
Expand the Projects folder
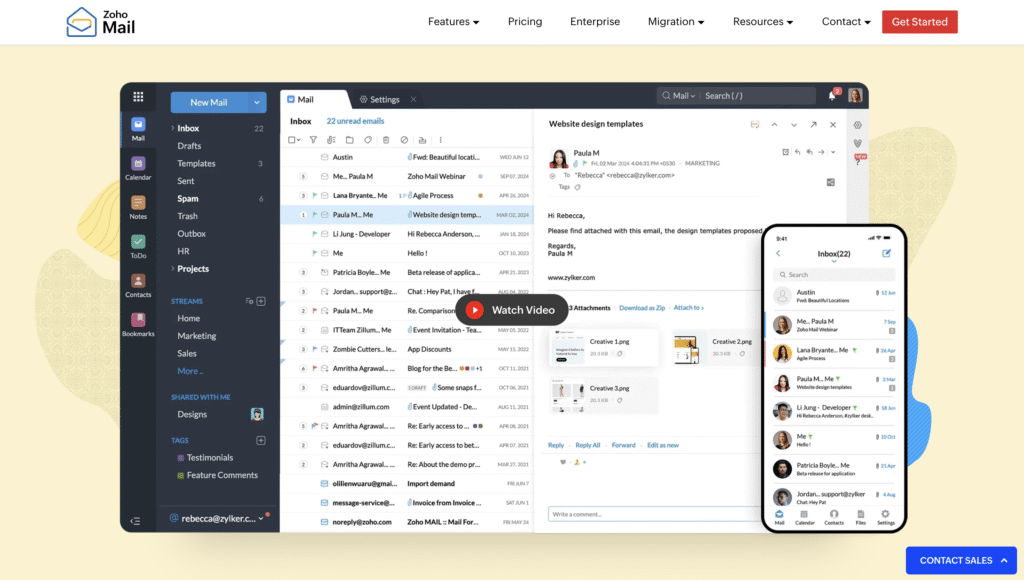tap(172, 268)
